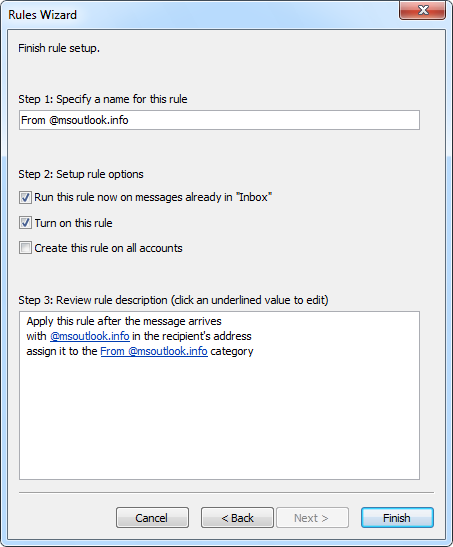Click the 'Step 1: Specify a name' label

(x=103, y=99)
